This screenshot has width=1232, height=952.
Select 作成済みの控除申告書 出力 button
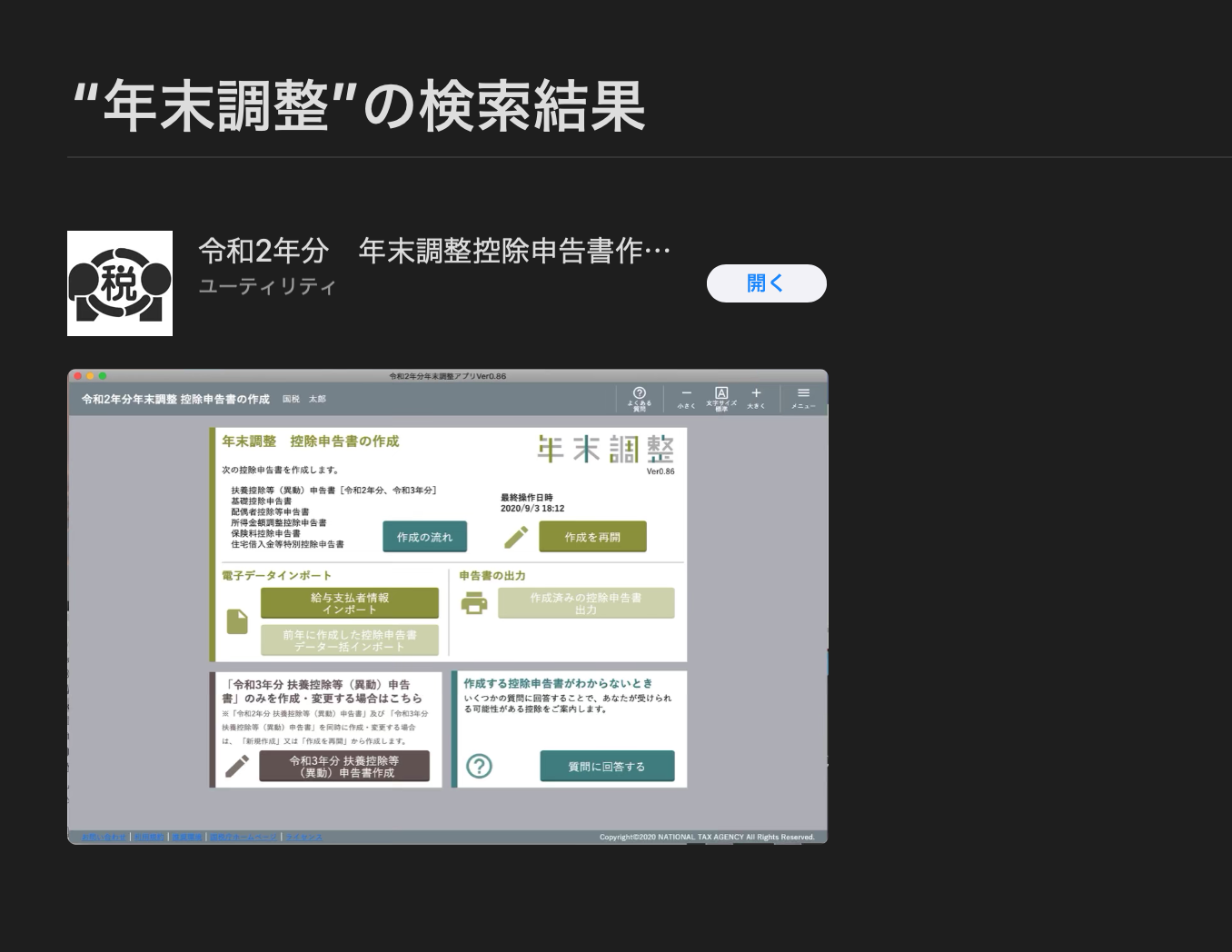pos(586,603)
